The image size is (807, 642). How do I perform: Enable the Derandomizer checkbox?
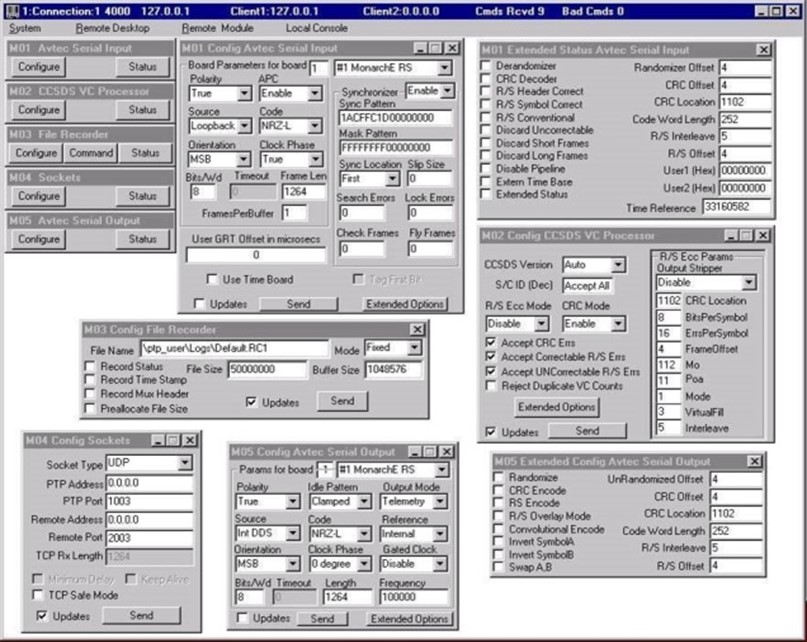coord(487,66)
